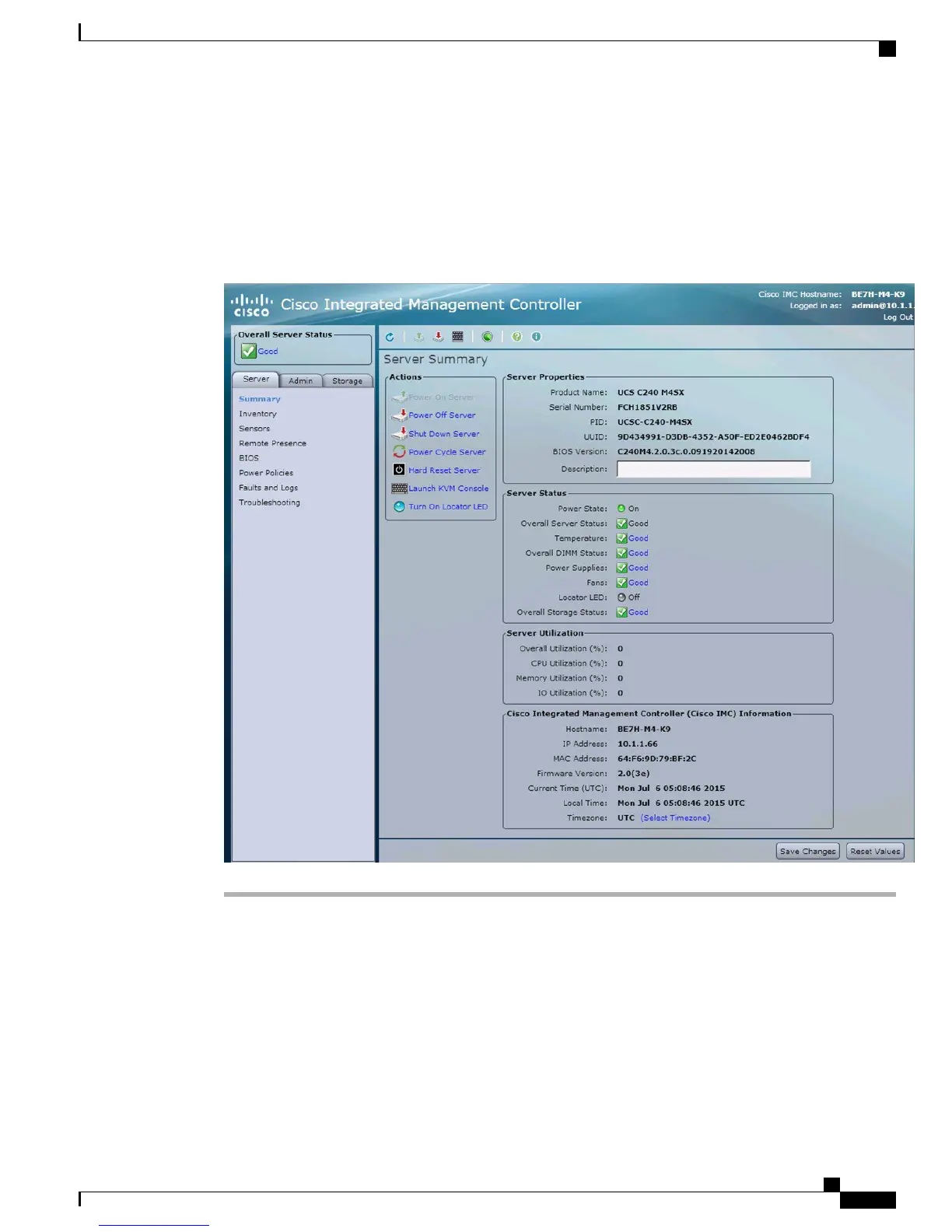952x1232 pixels.
Task: Switch to the Admin tab
Action: tap(300, 381)
